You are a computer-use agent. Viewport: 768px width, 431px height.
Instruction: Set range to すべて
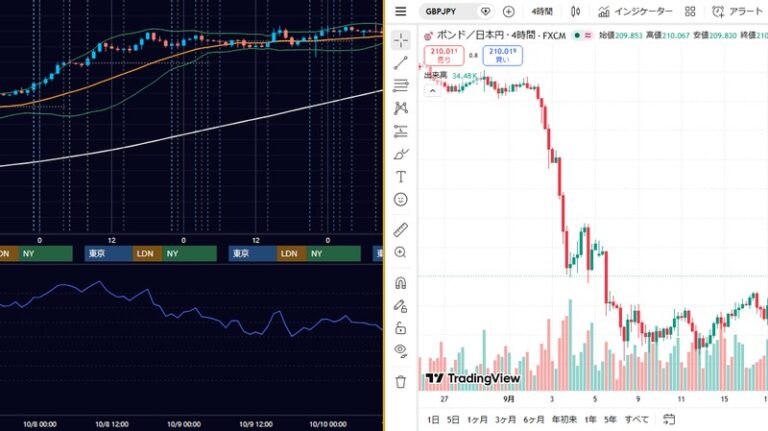tap(637, 420)
